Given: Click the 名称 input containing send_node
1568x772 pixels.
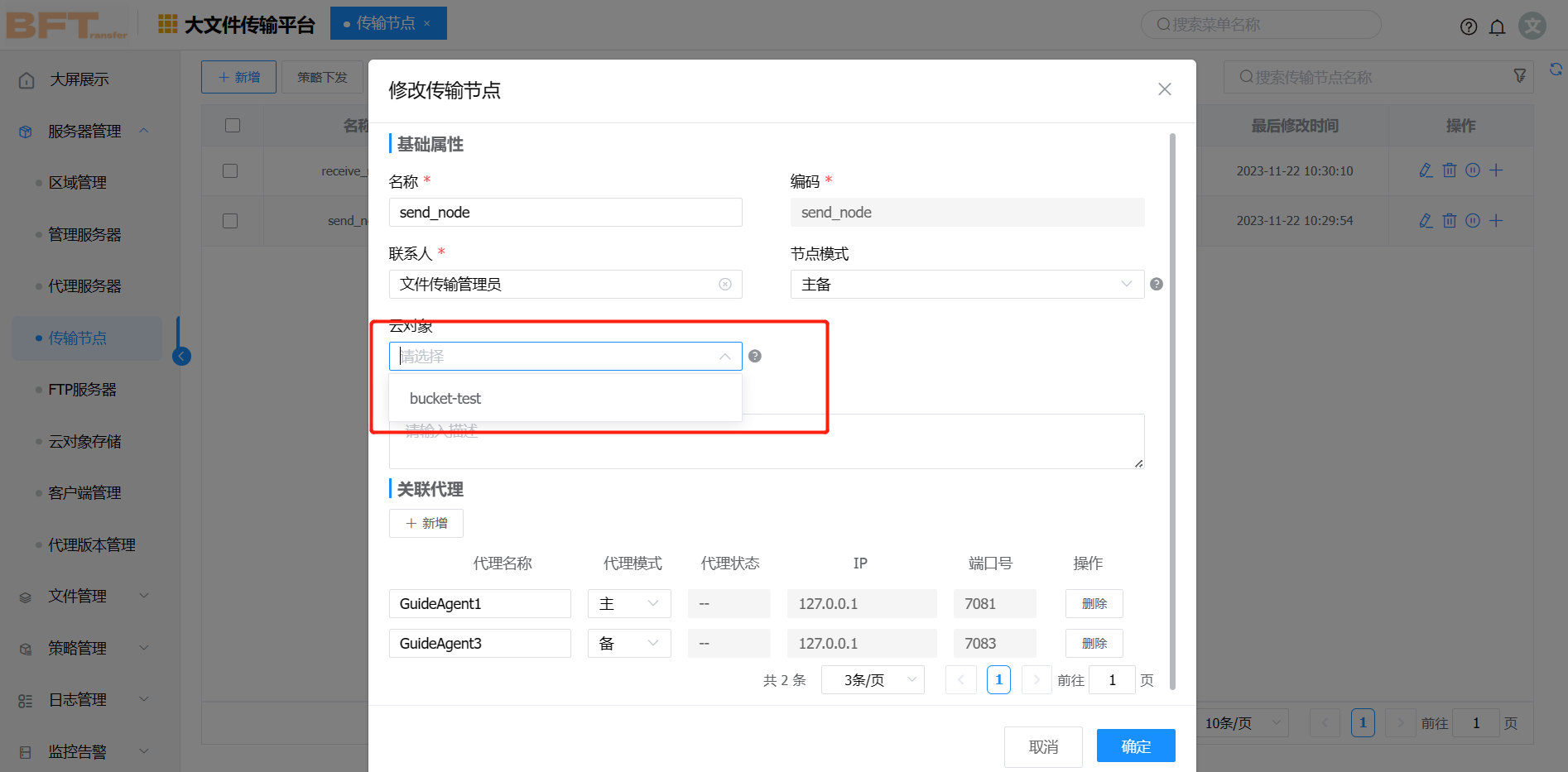Looking at the screenshot, I should click(565, 212).
